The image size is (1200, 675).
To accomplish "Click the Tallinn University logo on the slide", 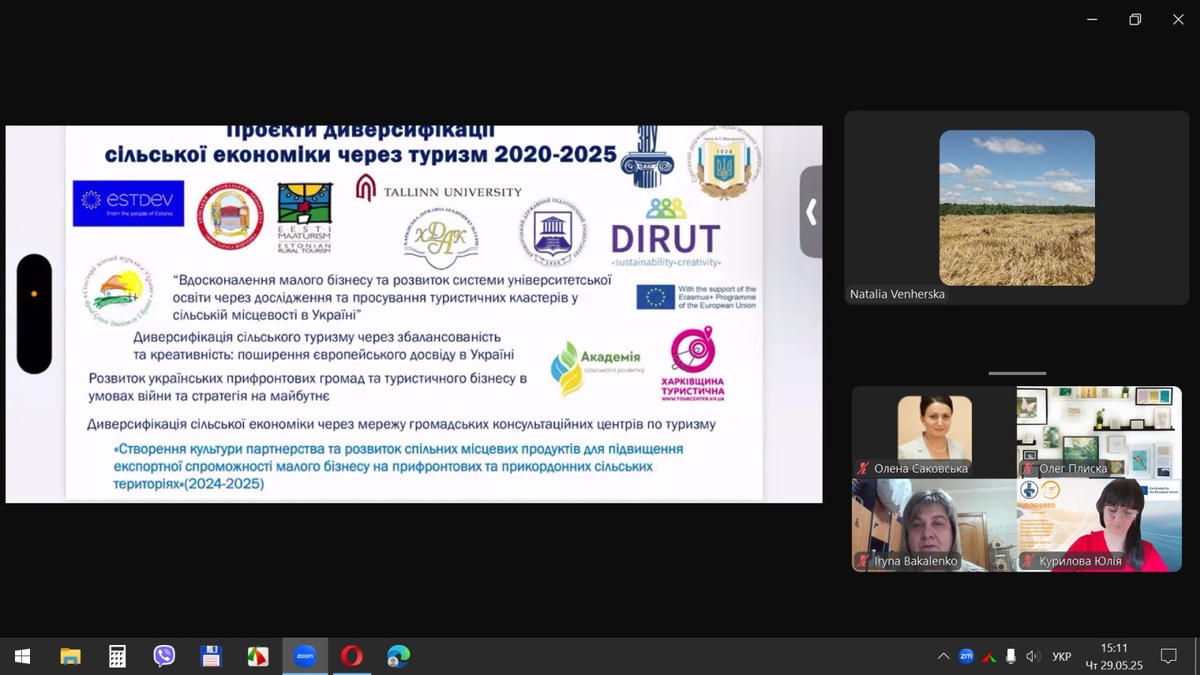I will [439, 189].
